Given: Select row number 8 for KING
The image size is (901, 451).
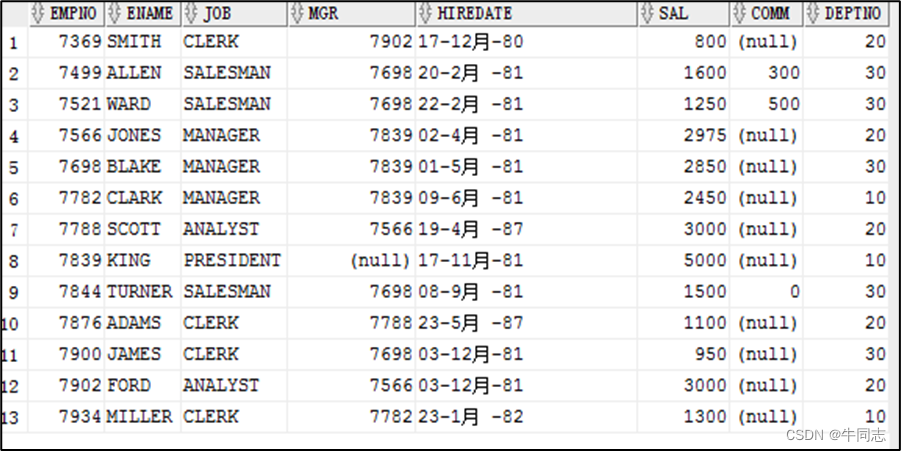Looking at the screenshot, I should pyautogui.click(x=14, y=261).
